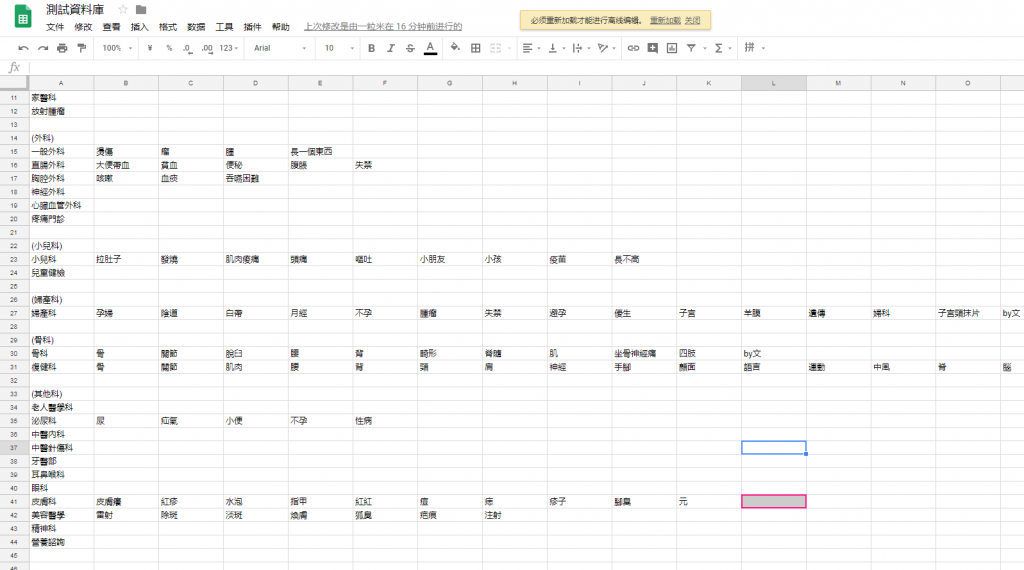Open the 工具 menu
Screen dimensions: 1024x570
pos(224,27)
